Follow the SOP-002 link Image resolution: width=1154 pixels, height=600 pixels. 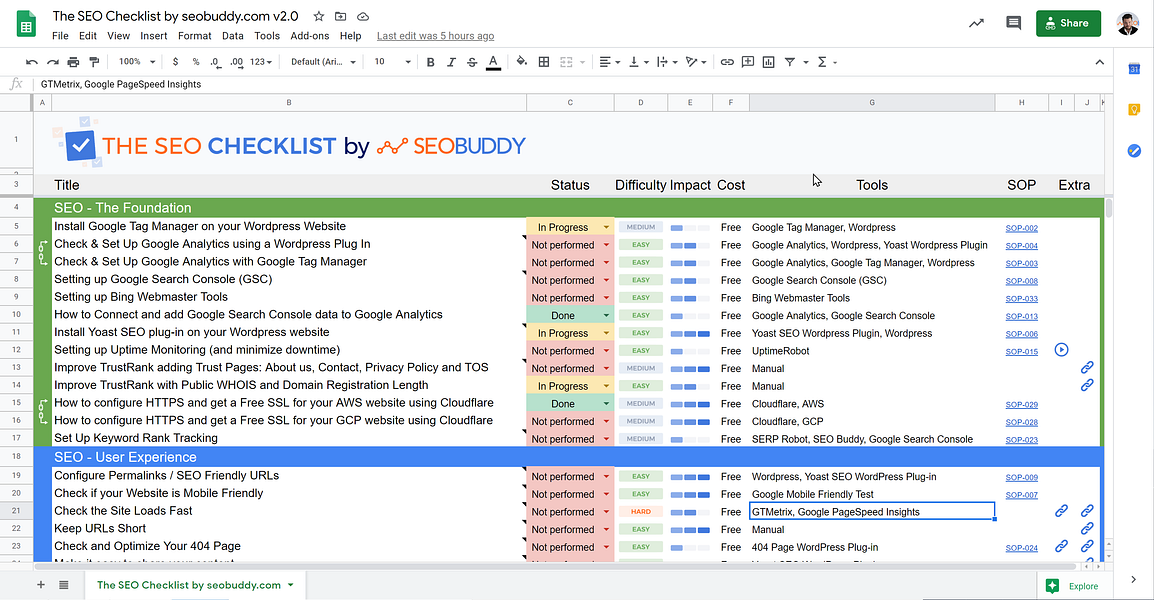1021,227
